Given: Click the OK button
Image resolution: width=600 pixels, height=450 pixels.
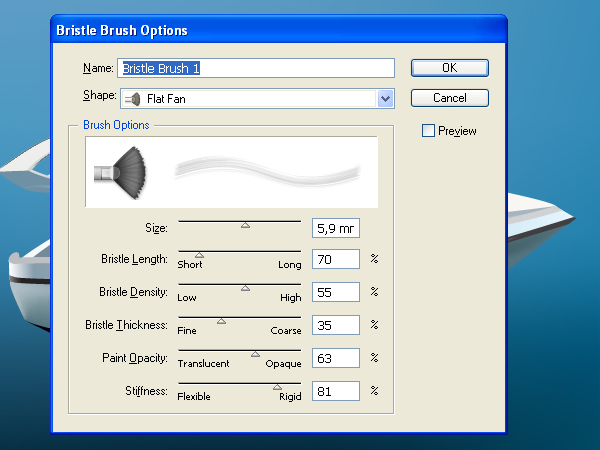Looking at the screenshot, I should point(450,68).
